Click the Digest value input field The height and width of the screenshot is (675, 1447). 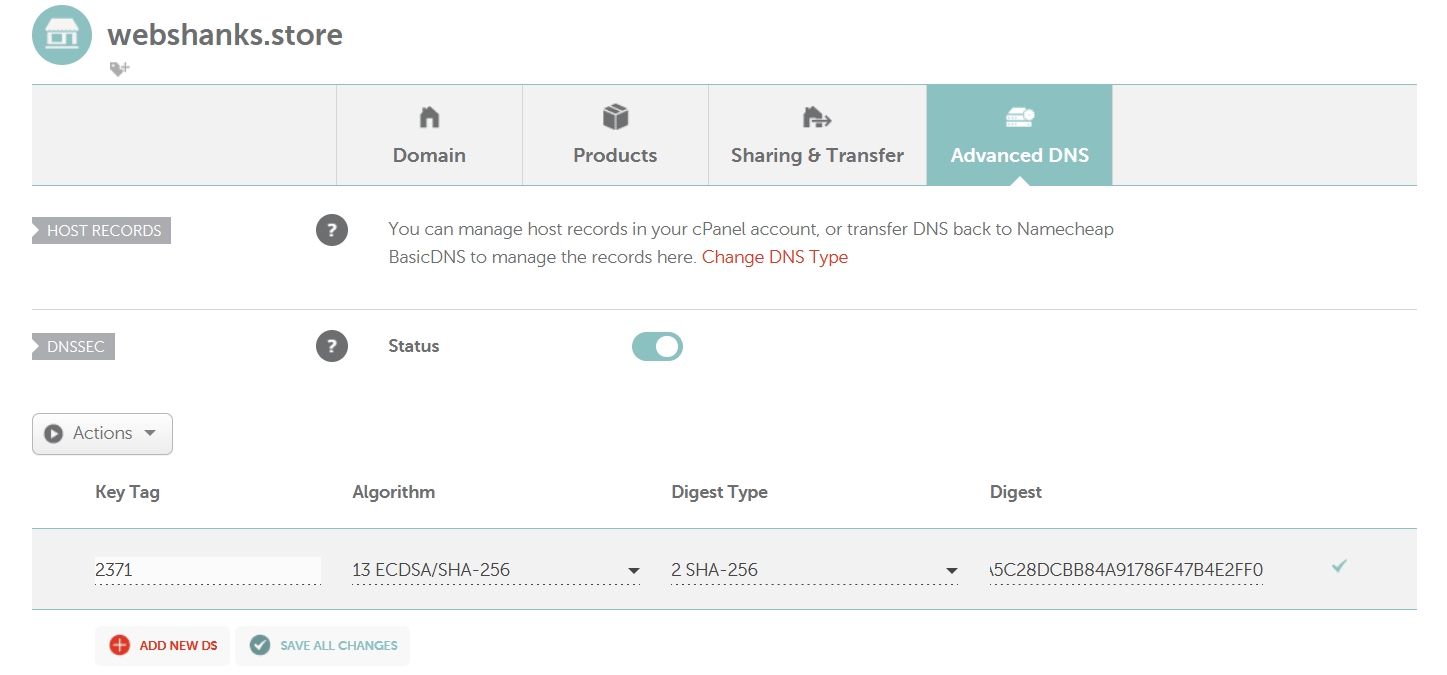click(x=1126, y=570)
